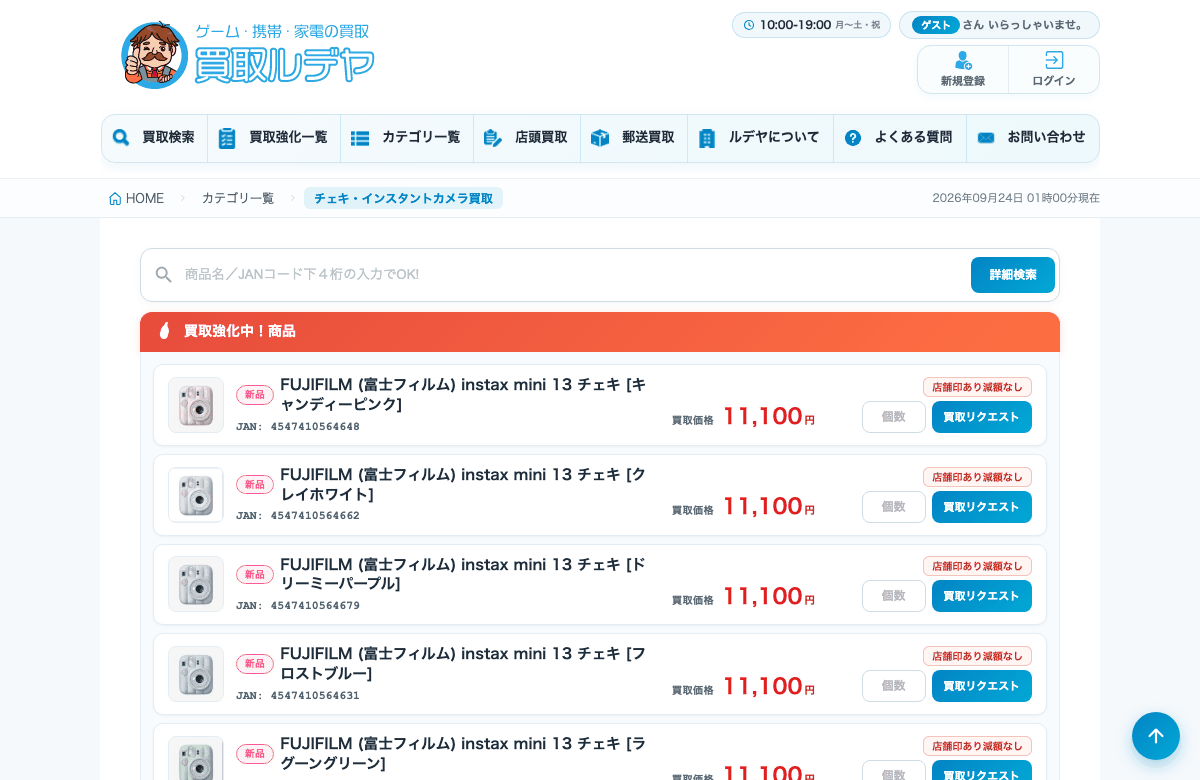The height and width of the screenshot is (780, 1200).
Task: Open instax mini 13 キャンディーピンク product title
Action: [463, 394]
